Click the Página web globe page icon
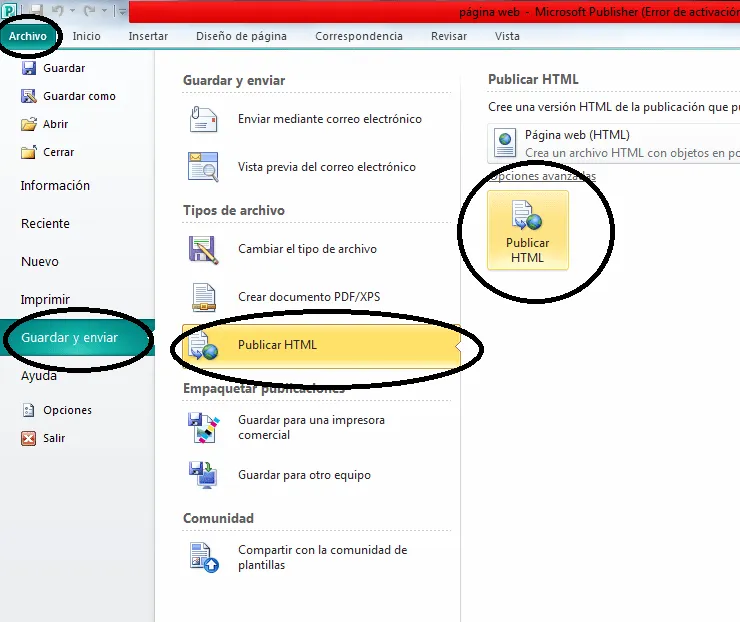 pyautogui.click(x=505, y=144)
